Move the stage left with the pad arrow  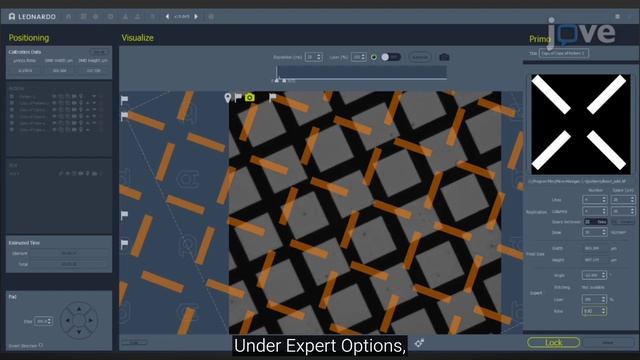[67, 320]
